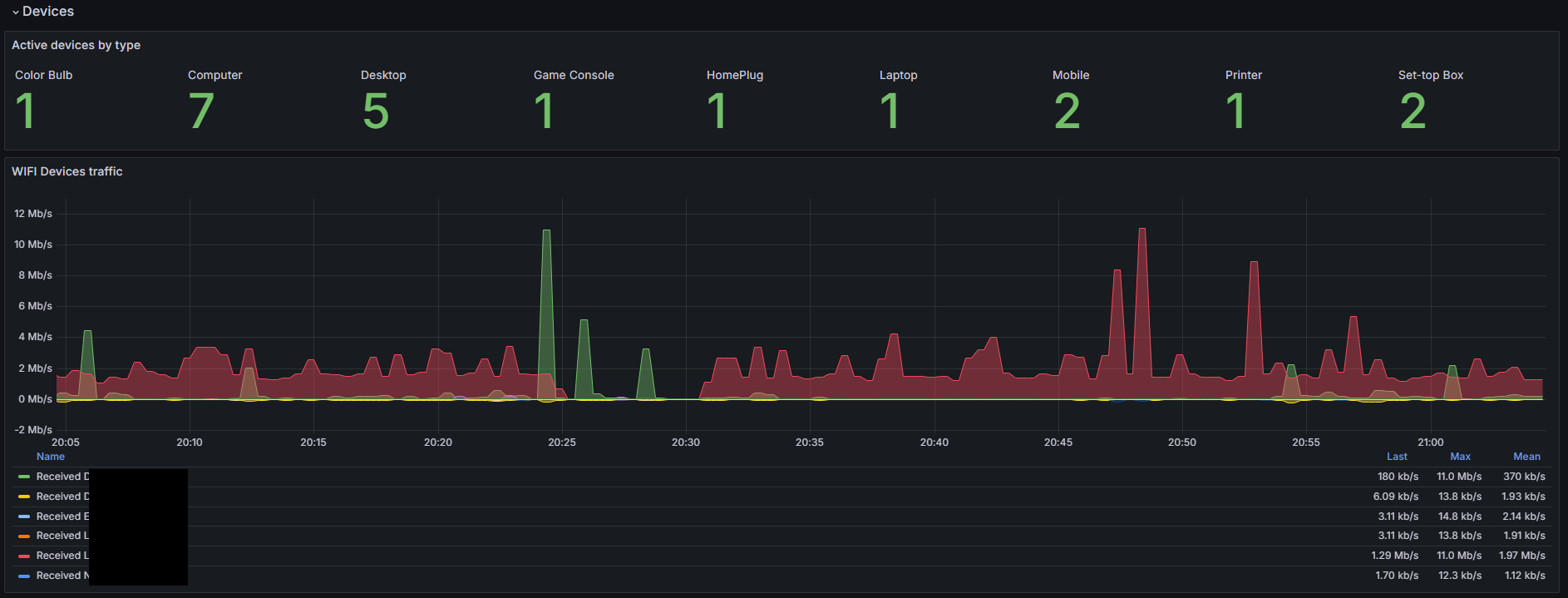1568x598 pixels.
Task: Select the Color Bulb stat value
Action: [25, 111]
